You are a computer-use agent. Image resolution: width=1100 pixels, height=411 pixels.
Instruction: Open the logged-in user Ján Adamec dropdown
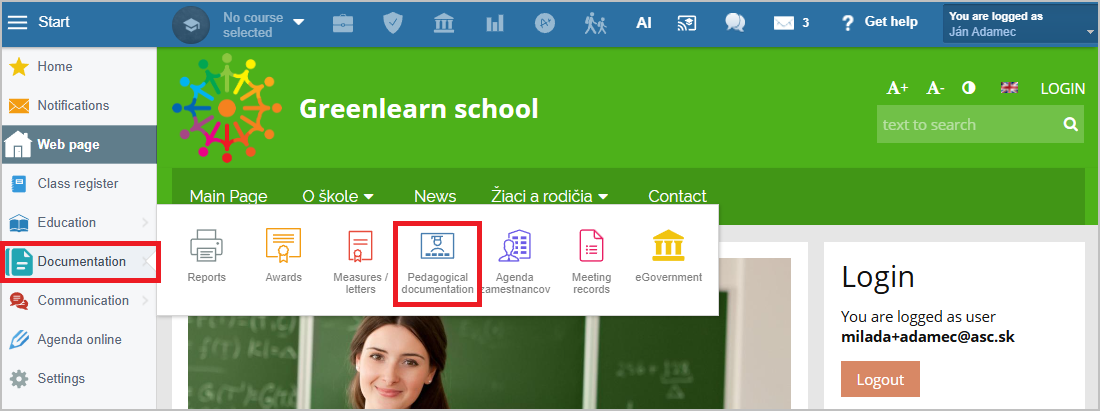(x=1020, y=24)
